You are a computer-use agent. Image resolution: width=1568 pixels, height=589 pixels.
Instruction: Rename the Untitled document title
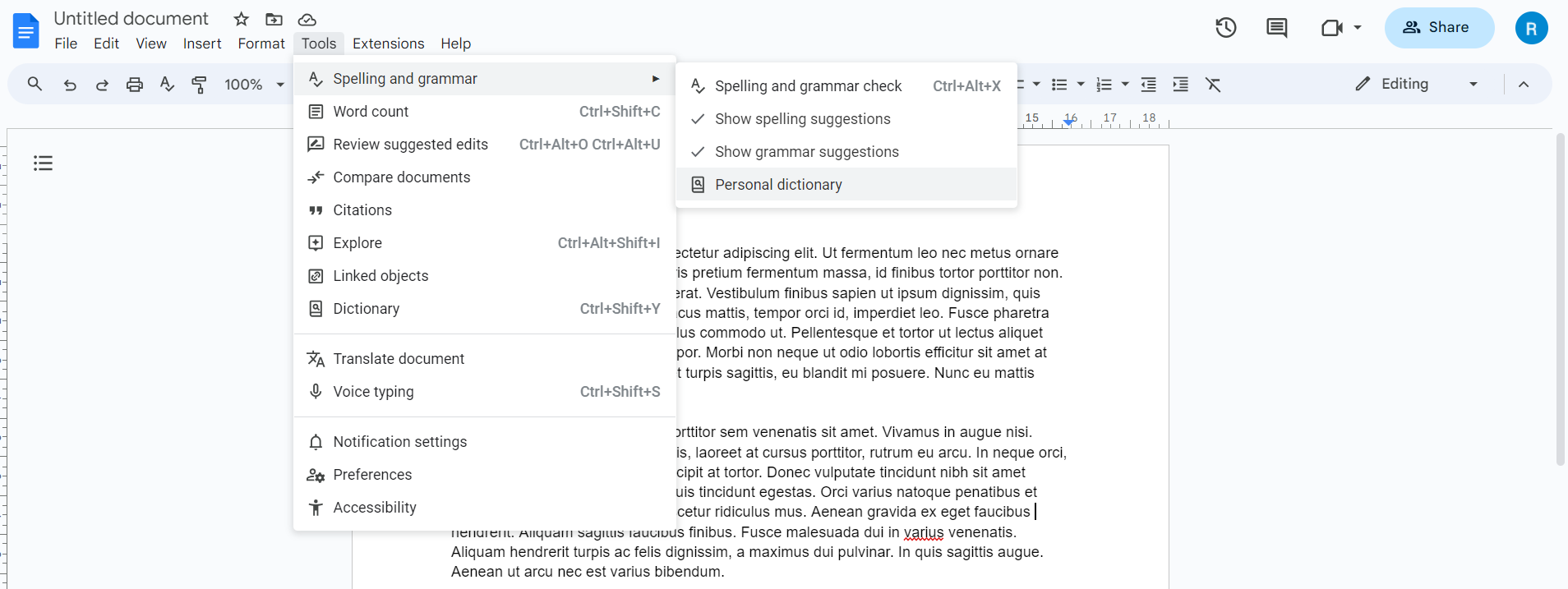pos(131,18)
